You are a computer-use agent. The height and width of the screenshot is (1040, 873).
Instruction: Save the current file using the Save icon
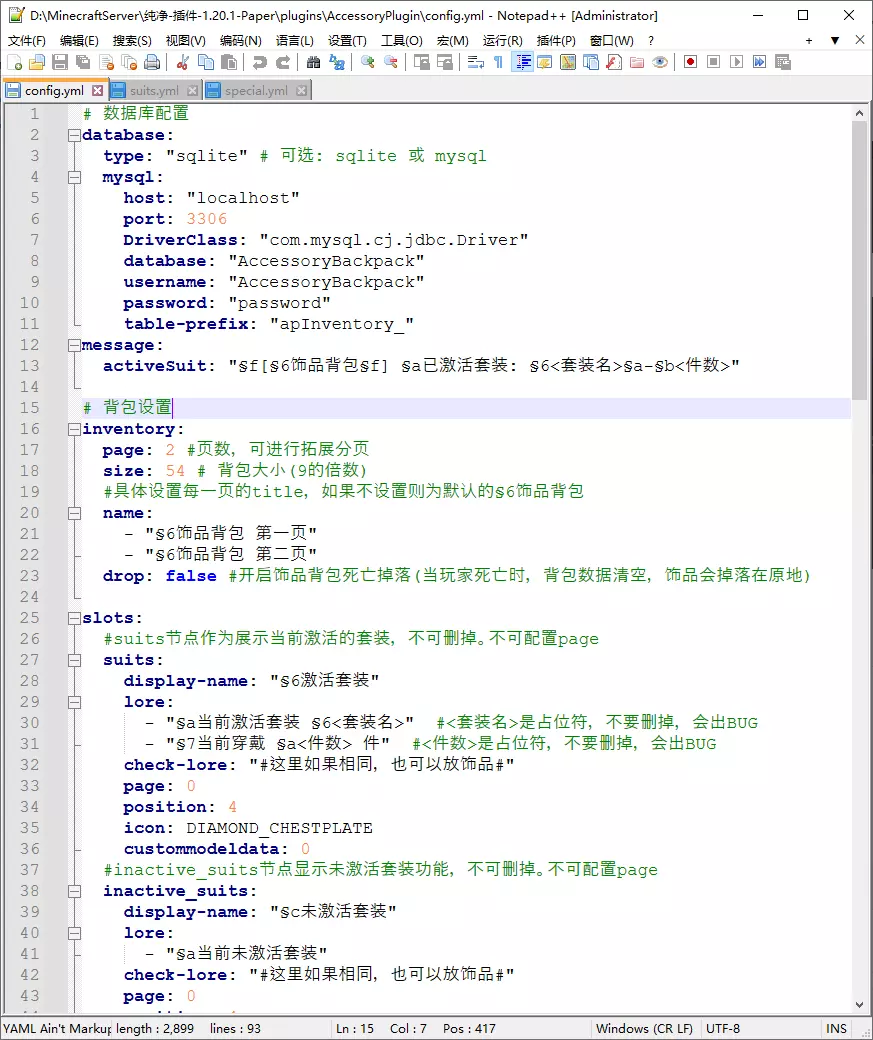60,62
